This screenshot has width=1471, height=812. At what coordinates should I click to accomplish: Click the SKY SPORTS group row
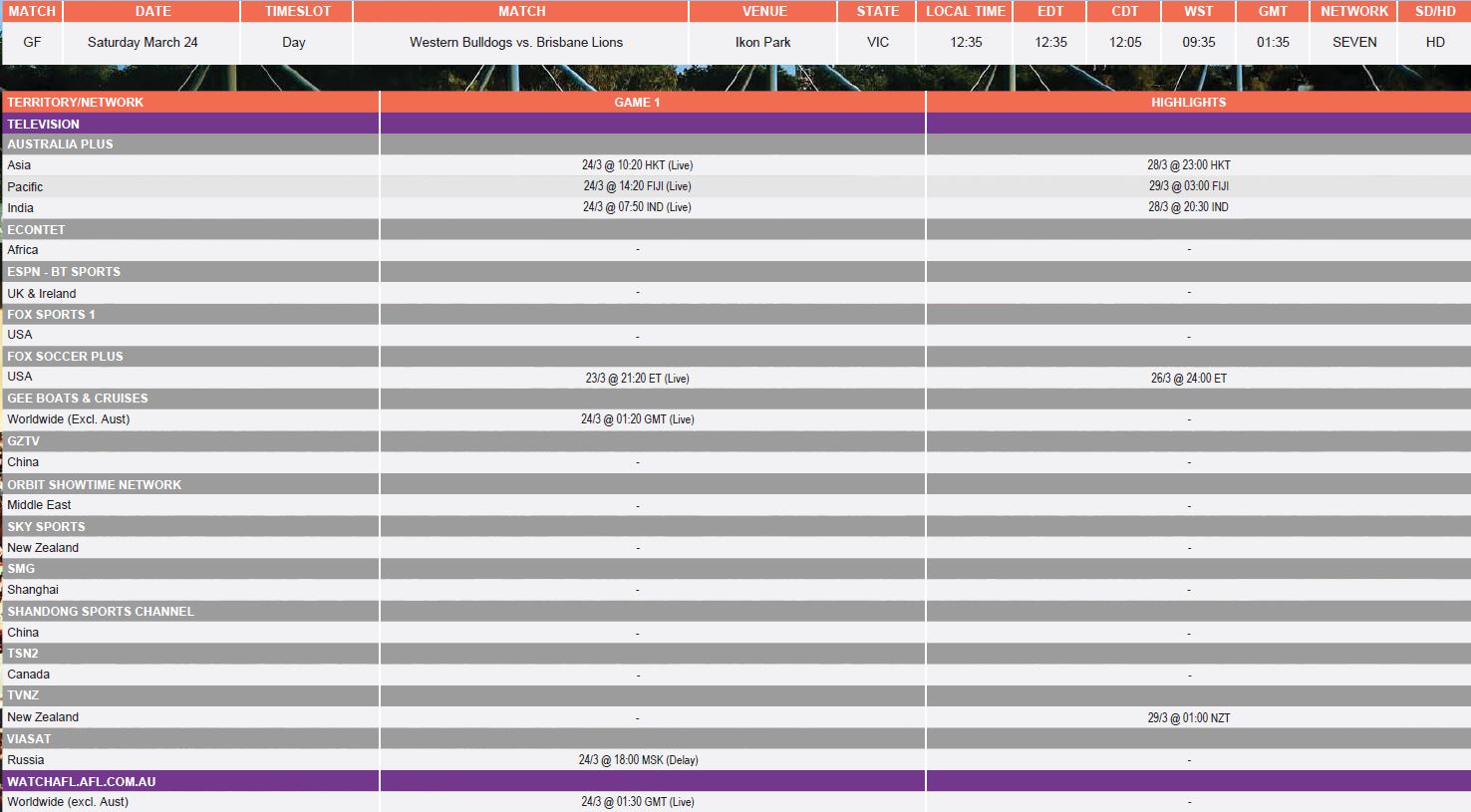pyautogui.click(x=735, y=526)
